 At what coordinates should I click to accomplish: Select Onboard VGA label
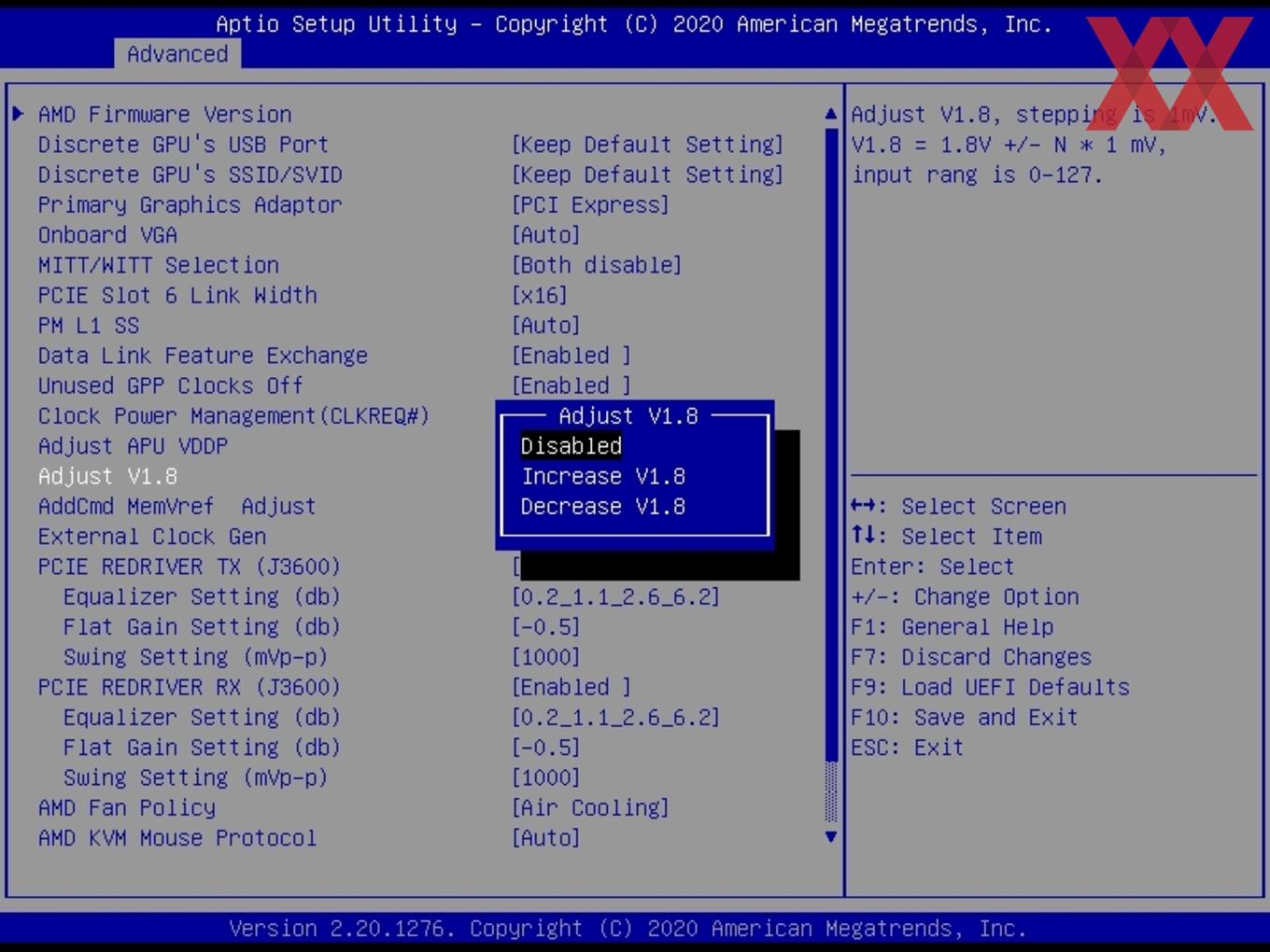point(107,235)
